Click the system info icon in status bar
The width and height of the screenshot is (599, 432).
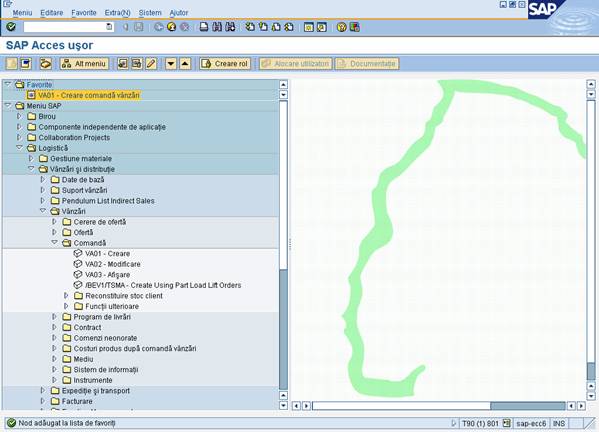507,423
